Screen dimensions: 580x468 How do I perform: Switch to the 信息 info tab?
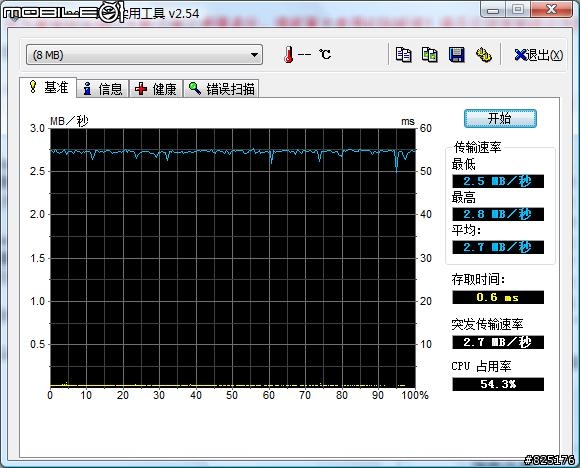[103, 89]
